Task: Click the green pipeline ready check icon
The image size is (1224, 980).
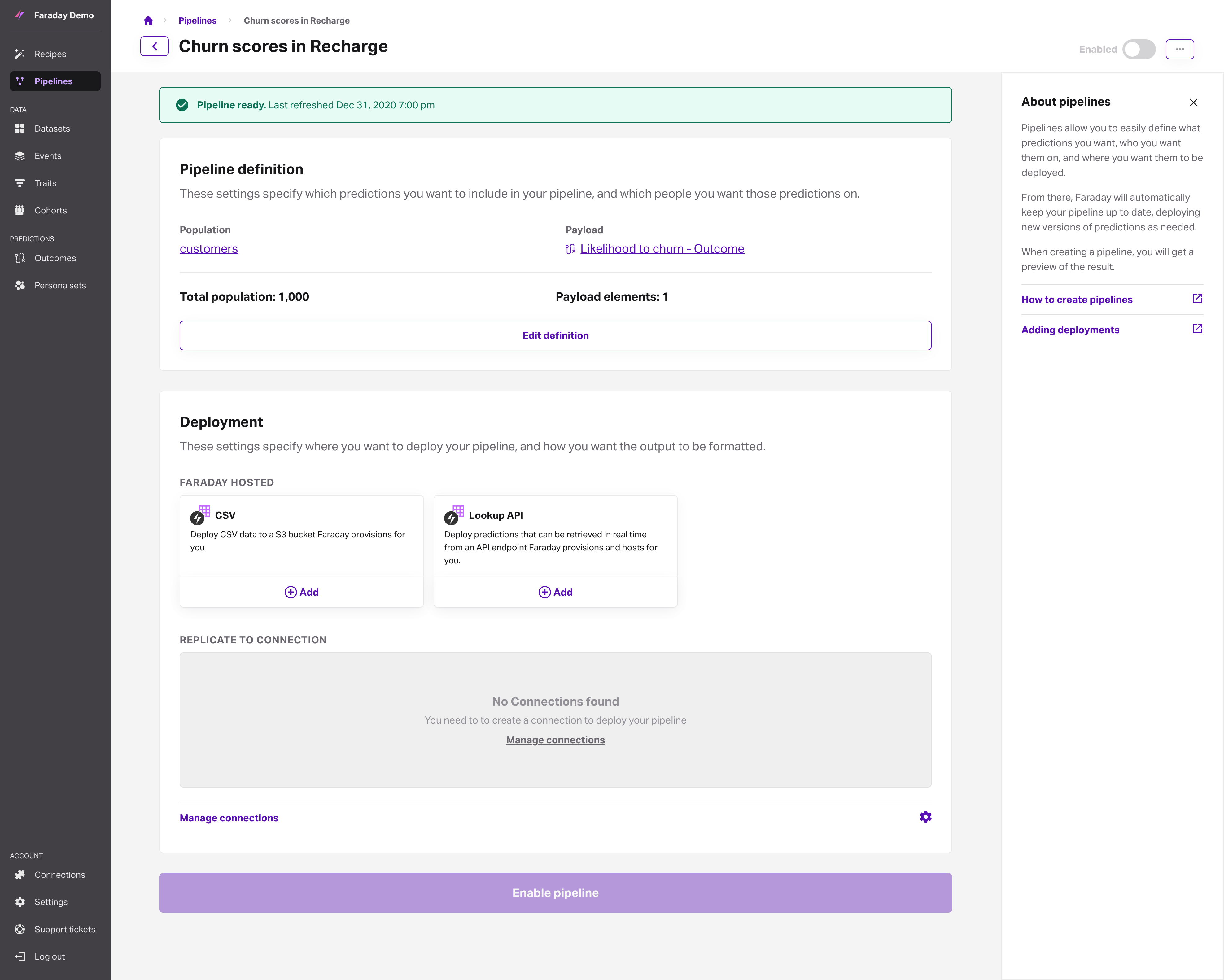Action: coord(182,105)
